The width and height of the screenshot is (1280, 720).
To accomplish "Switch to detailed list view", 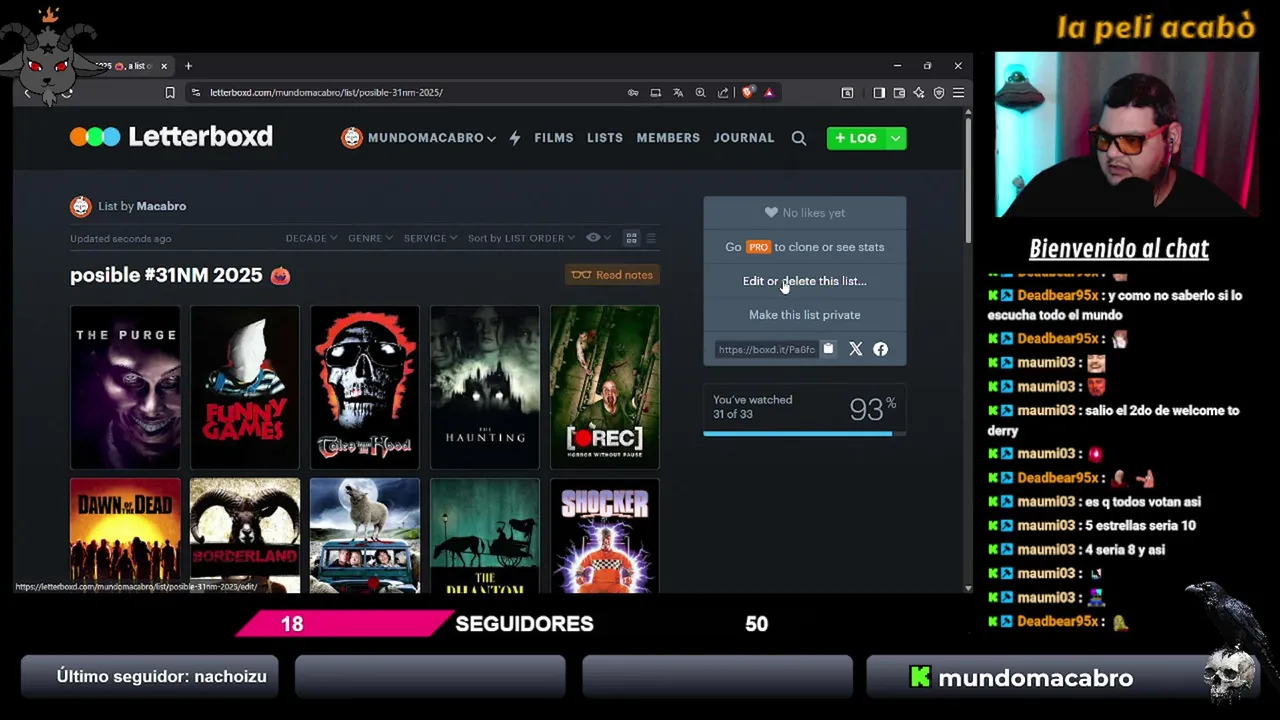I will tap(651, 238).
